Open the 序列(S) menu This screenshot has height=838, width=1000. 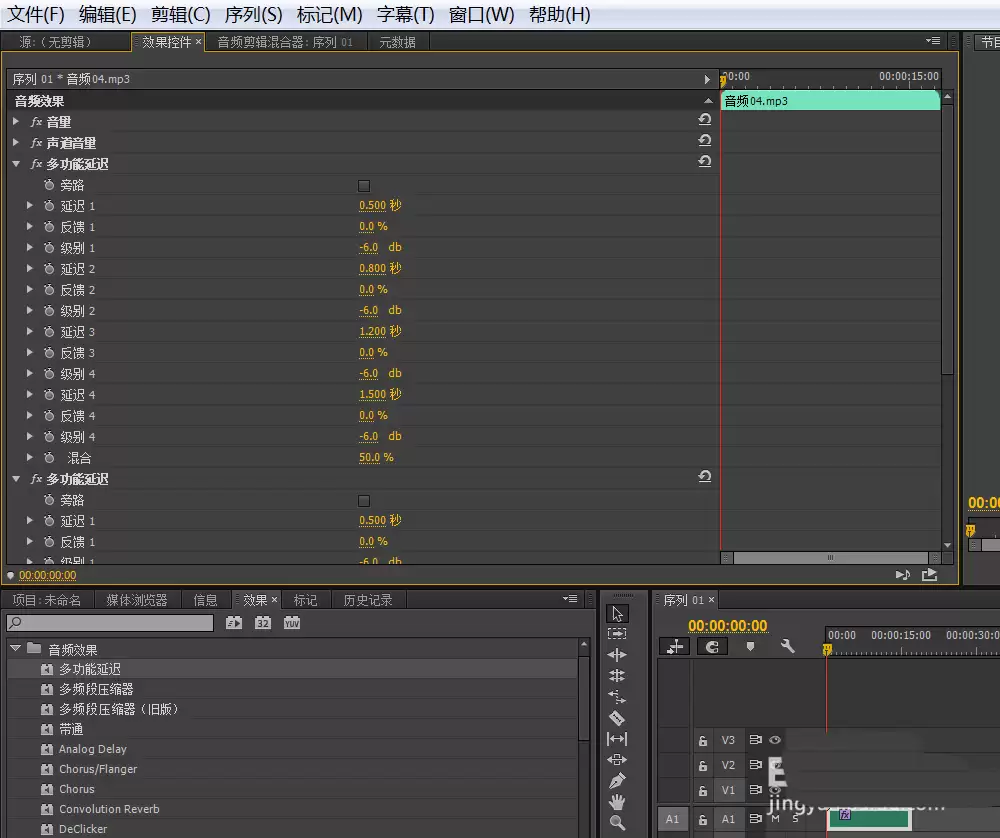coord(253,14)
